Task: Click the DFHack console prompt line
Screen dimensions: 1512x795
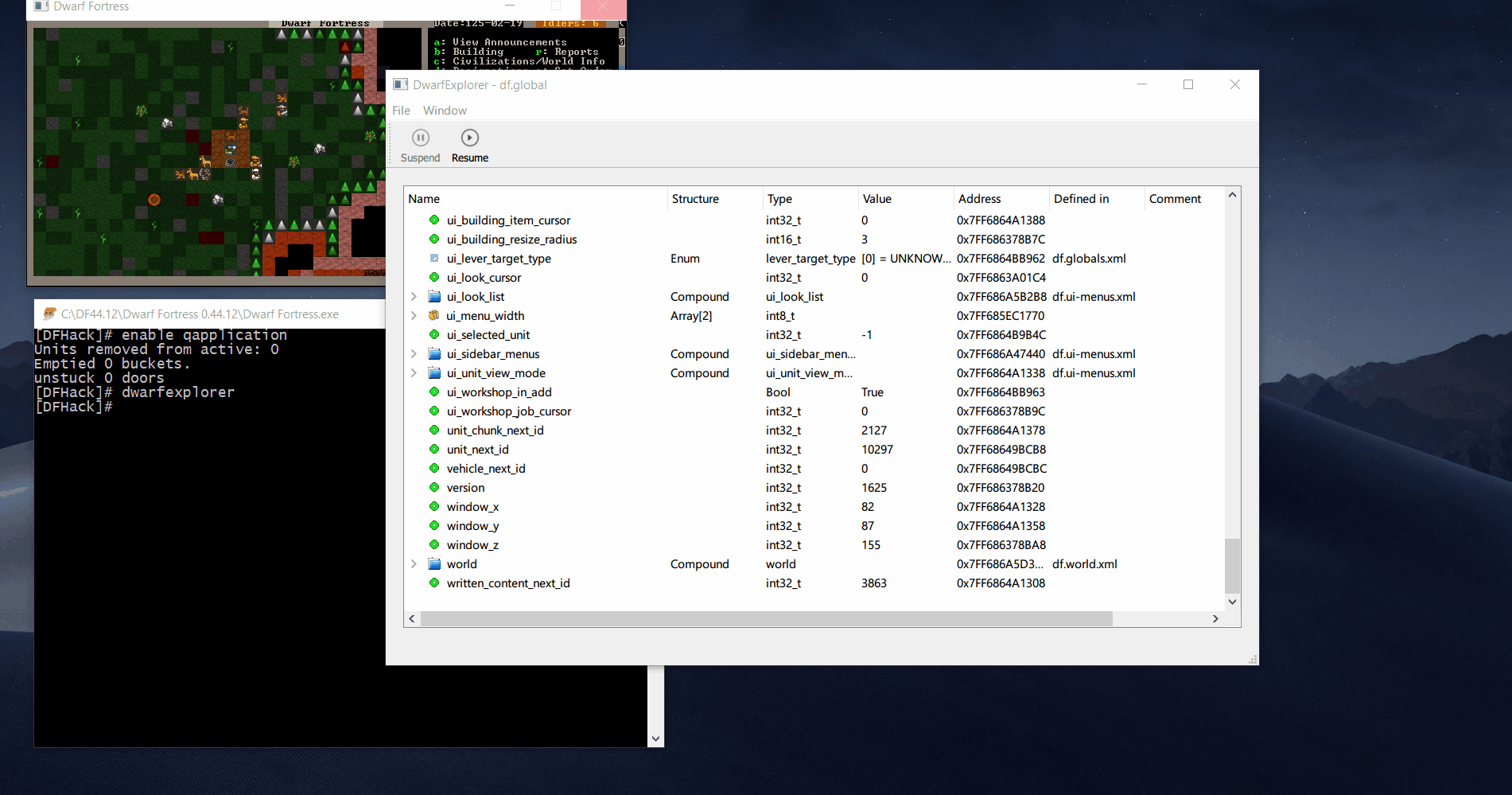Action: click(x=73, y=407)
